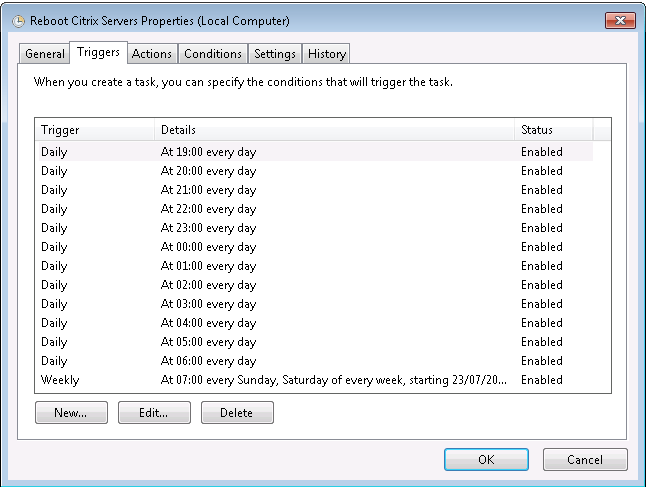Select the trigger 'At 05:00 every day'
The image size is (646, 487).
coord(314,341)
